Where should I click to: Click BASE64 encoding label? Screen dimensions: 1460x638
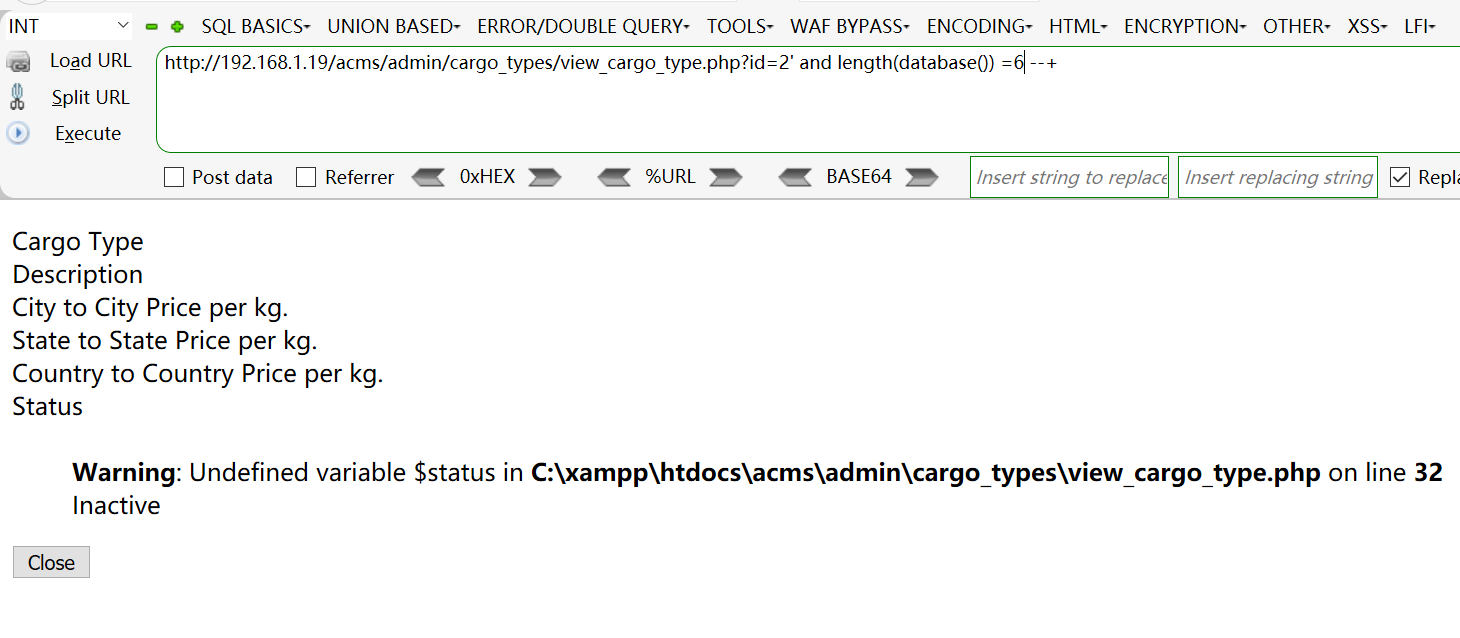click(x=859, y=177)
